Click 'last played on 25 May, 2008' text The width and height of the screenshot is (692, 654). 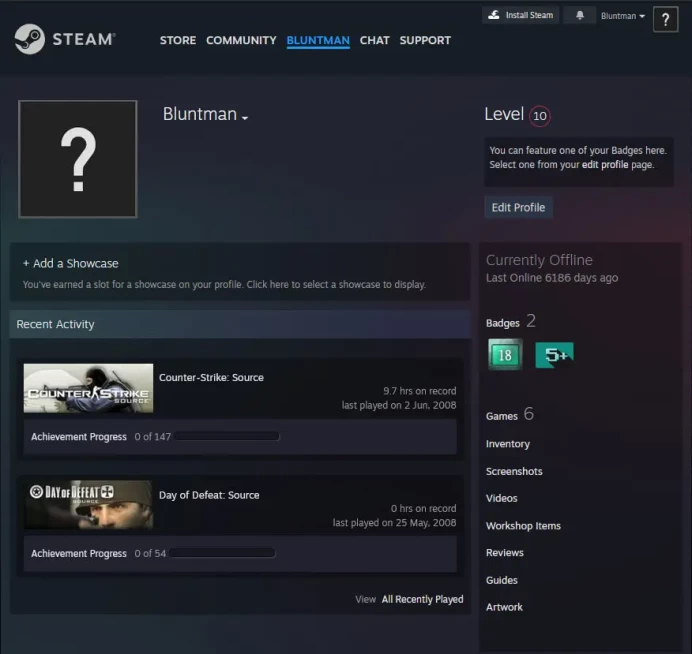pyautogui.click(x=395, y=522)
